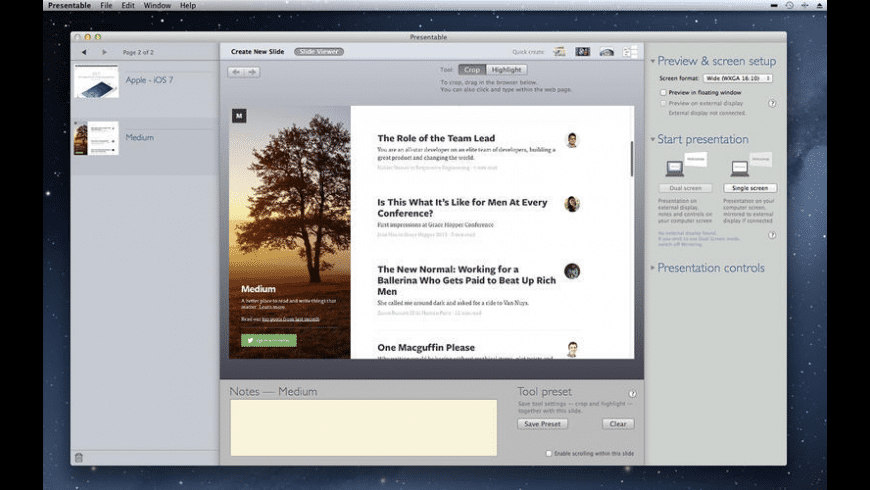The height and width of the screenshot is (490, 870).
Task: Click 'External display not connected.' text
Action: [x=707, y=113]
